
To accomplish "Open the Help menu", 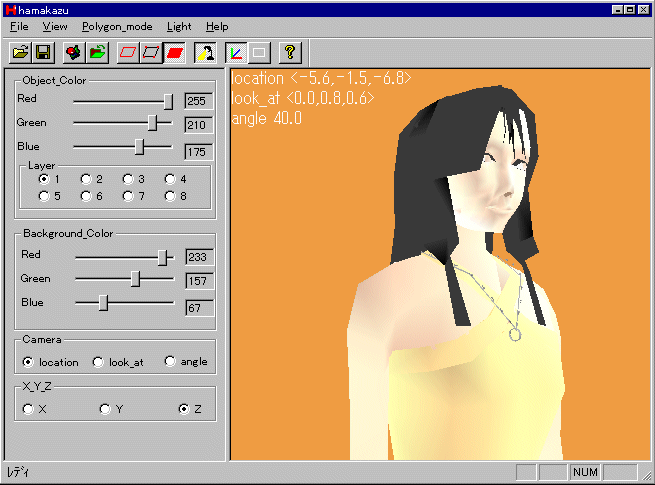I will point(217,27).
